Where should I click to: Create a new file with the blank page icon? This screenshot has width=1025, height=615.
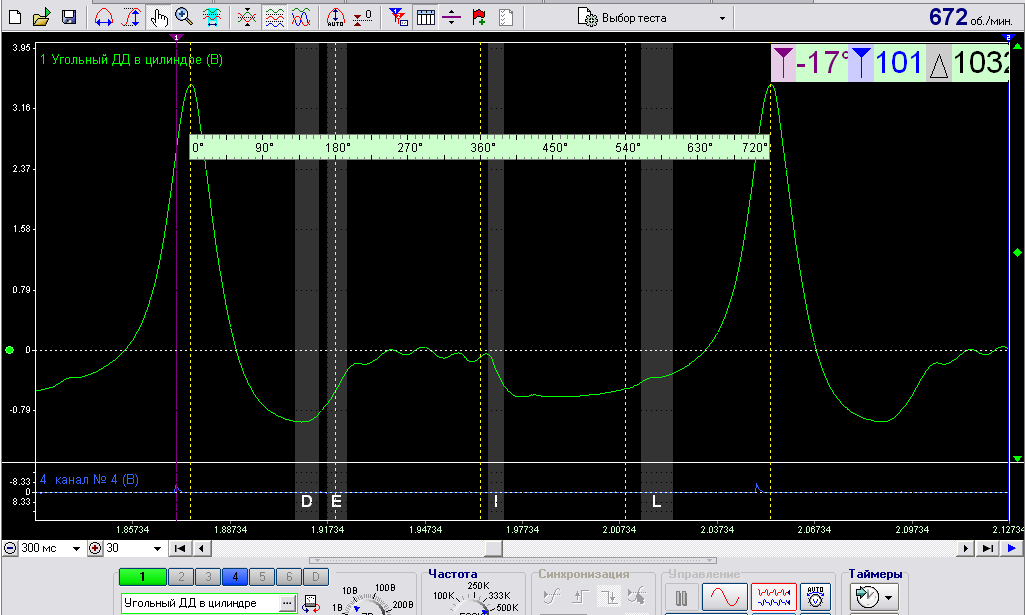(14, 17)
